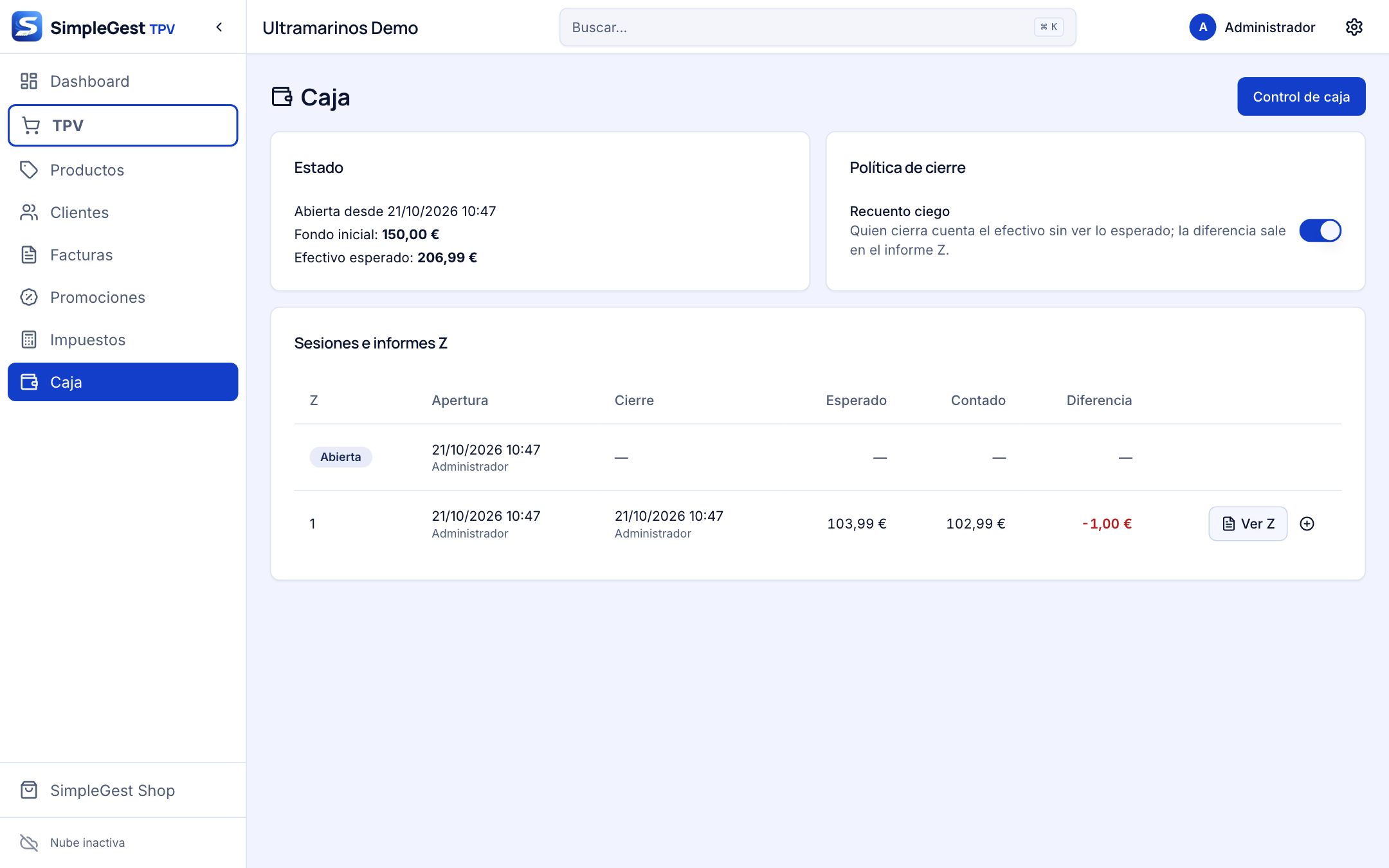Viewport: 1389px width, 868px height.
Task: Open settings gear icon
Action: (x=1354, y=27)
